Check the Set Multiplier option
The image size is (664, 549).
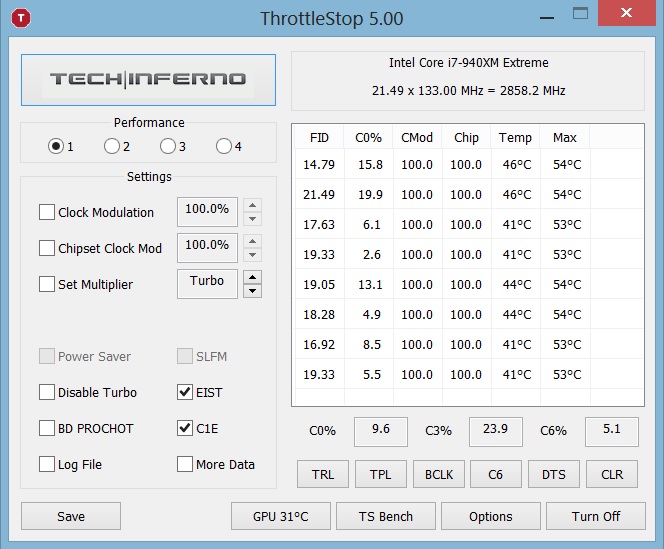47,284
